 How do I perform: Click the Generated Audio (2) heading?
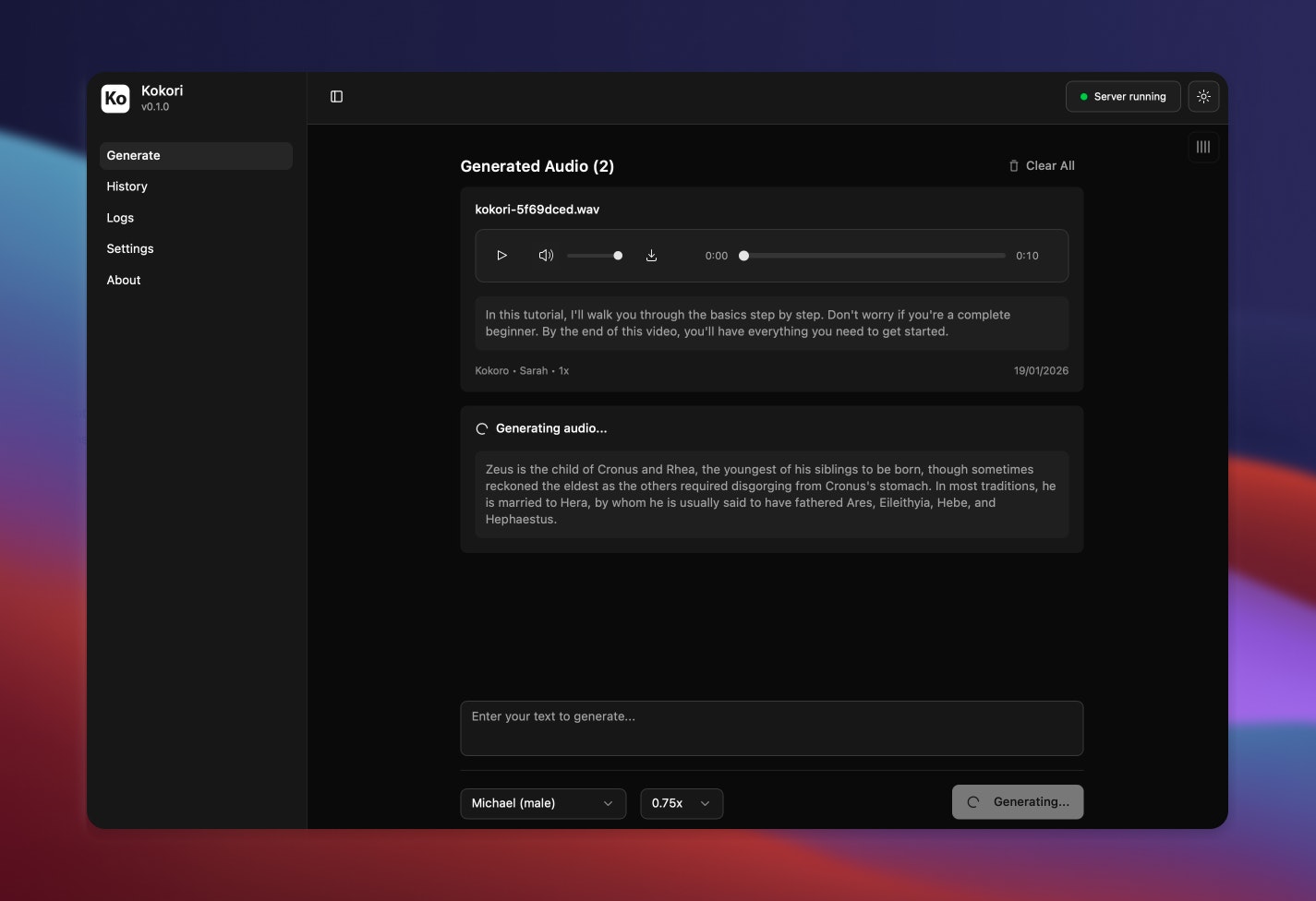pos(537,166)
